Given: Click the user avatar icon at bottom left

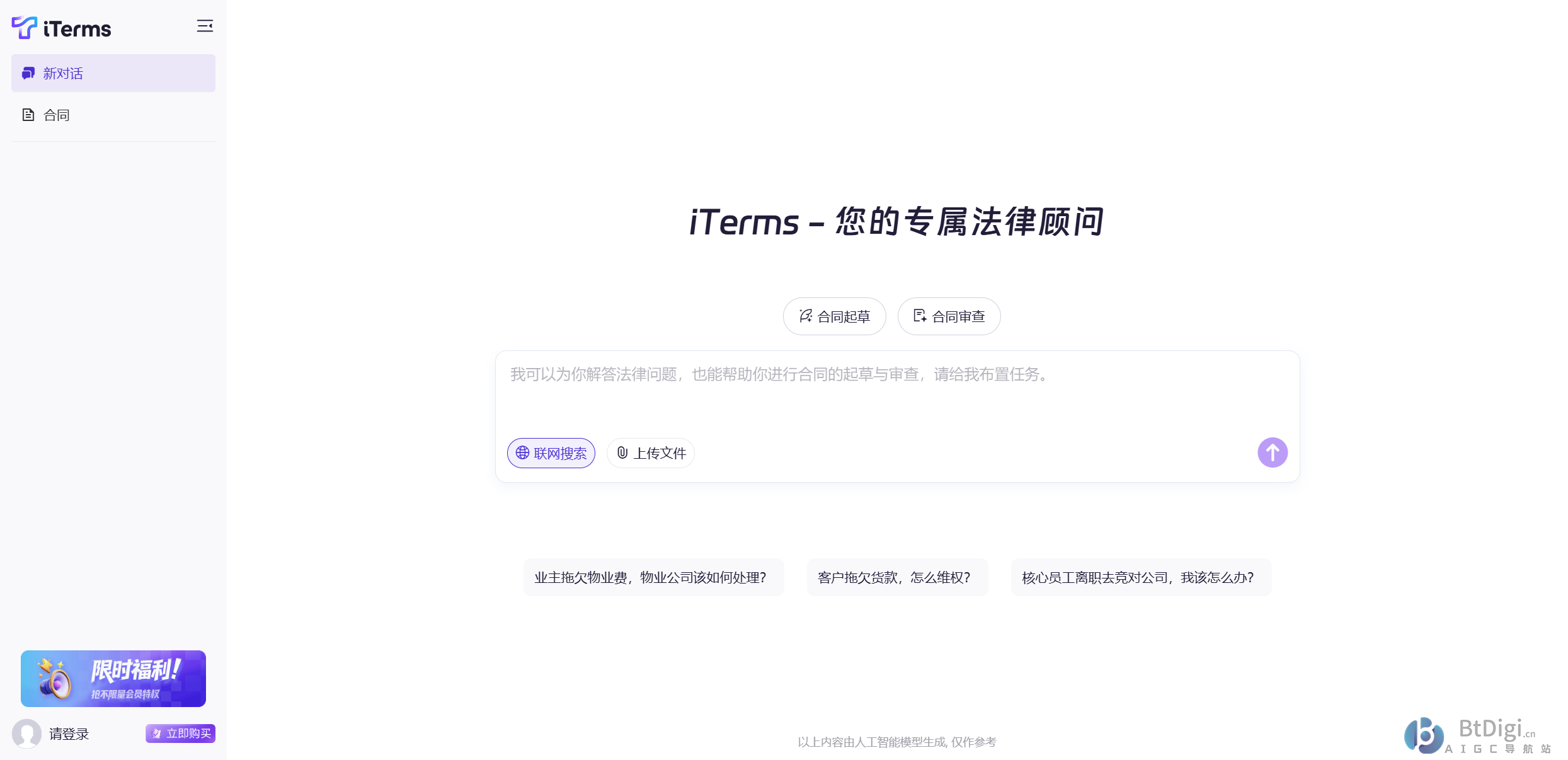Looking at the screenshot, I should click(x=27, y=734).
